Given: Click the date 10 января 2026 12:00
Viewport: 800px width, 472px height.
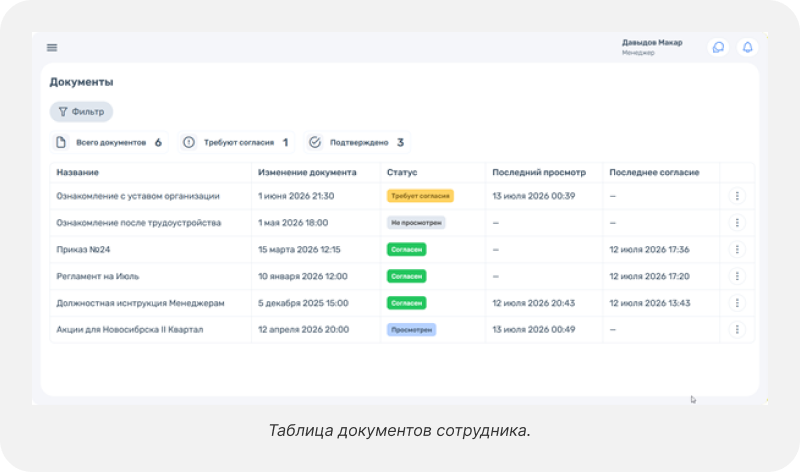Looking at the screenshot, I should click(x=303, y=276).
